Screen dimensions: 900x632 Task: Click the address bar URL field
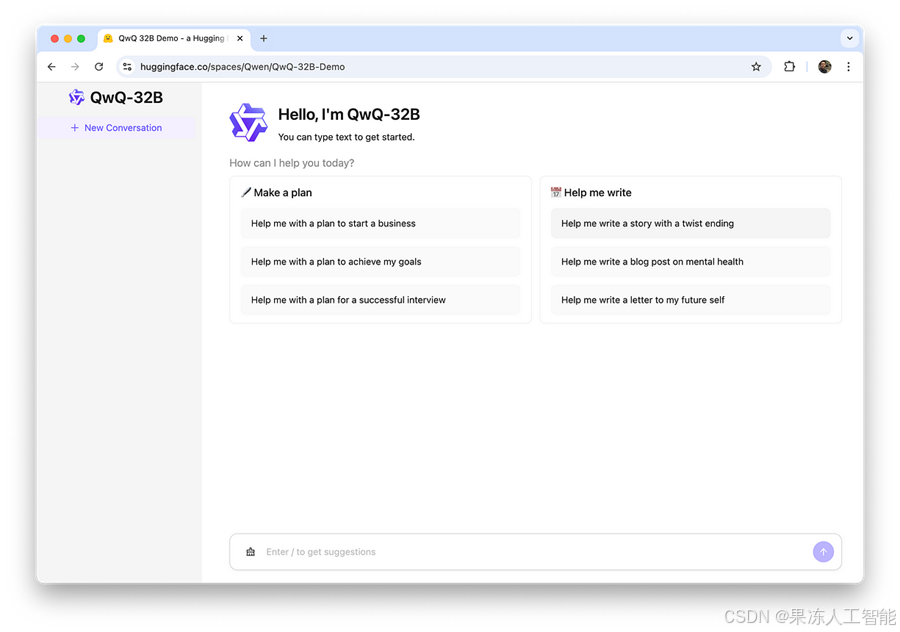tap(442, 67)
